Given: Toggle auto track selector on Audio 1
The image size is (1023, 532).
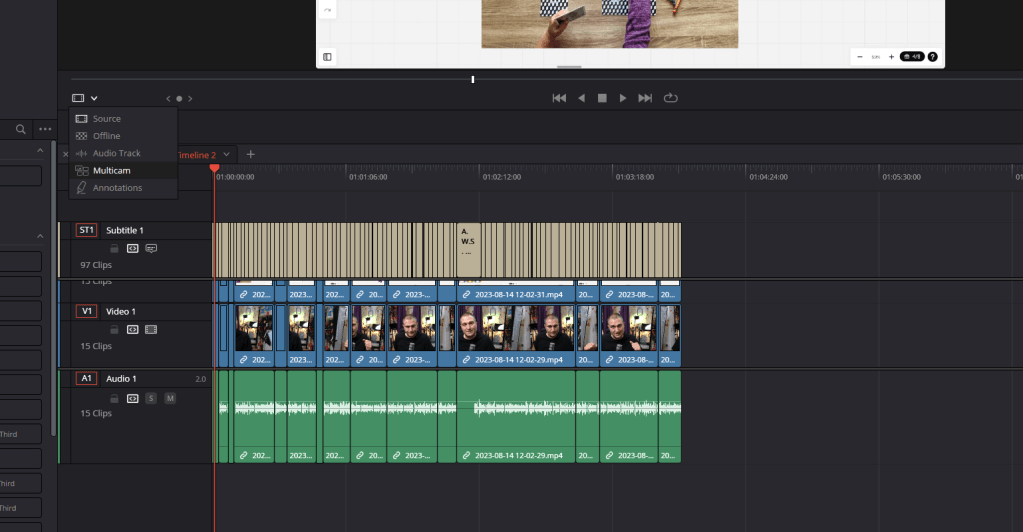Looking at the screenshot, I should pos(132,398).
